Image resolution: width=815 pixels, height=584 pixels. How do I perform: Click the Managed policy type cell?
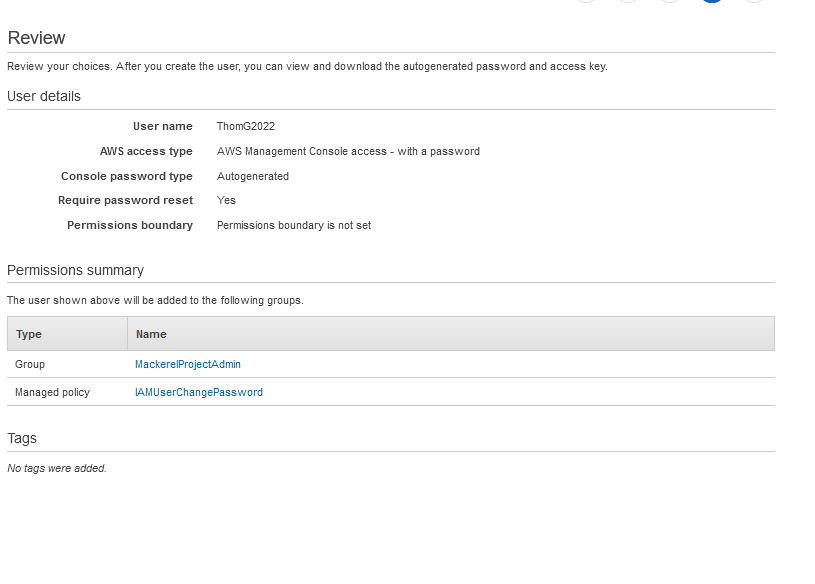pos(52,393)
